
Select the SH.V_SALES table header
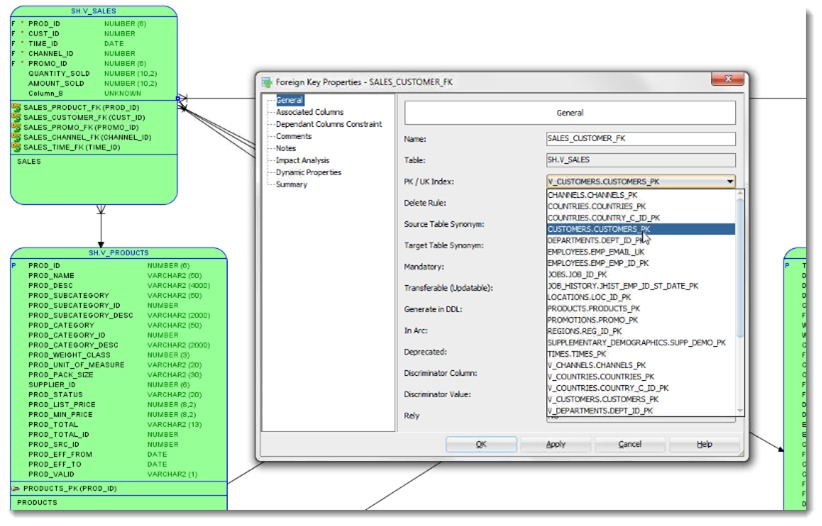pyautogui.click(x=93, y=11)
